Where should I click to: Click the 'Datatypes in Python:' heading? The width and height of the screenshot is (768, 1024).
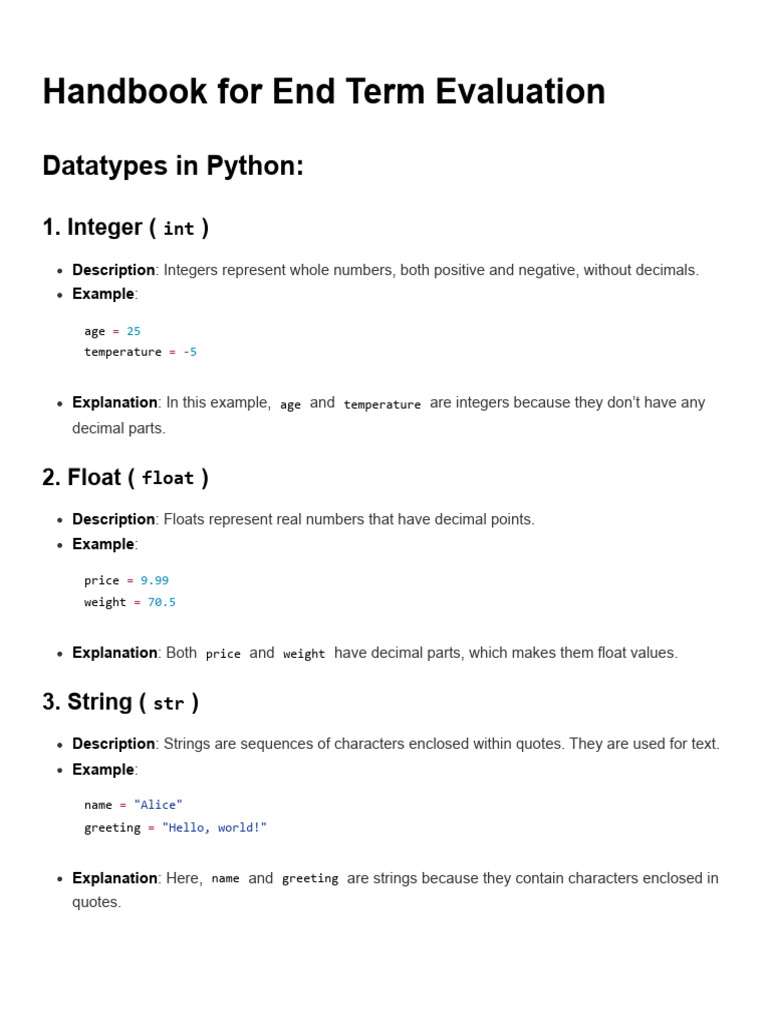click(x=172, y=166)
